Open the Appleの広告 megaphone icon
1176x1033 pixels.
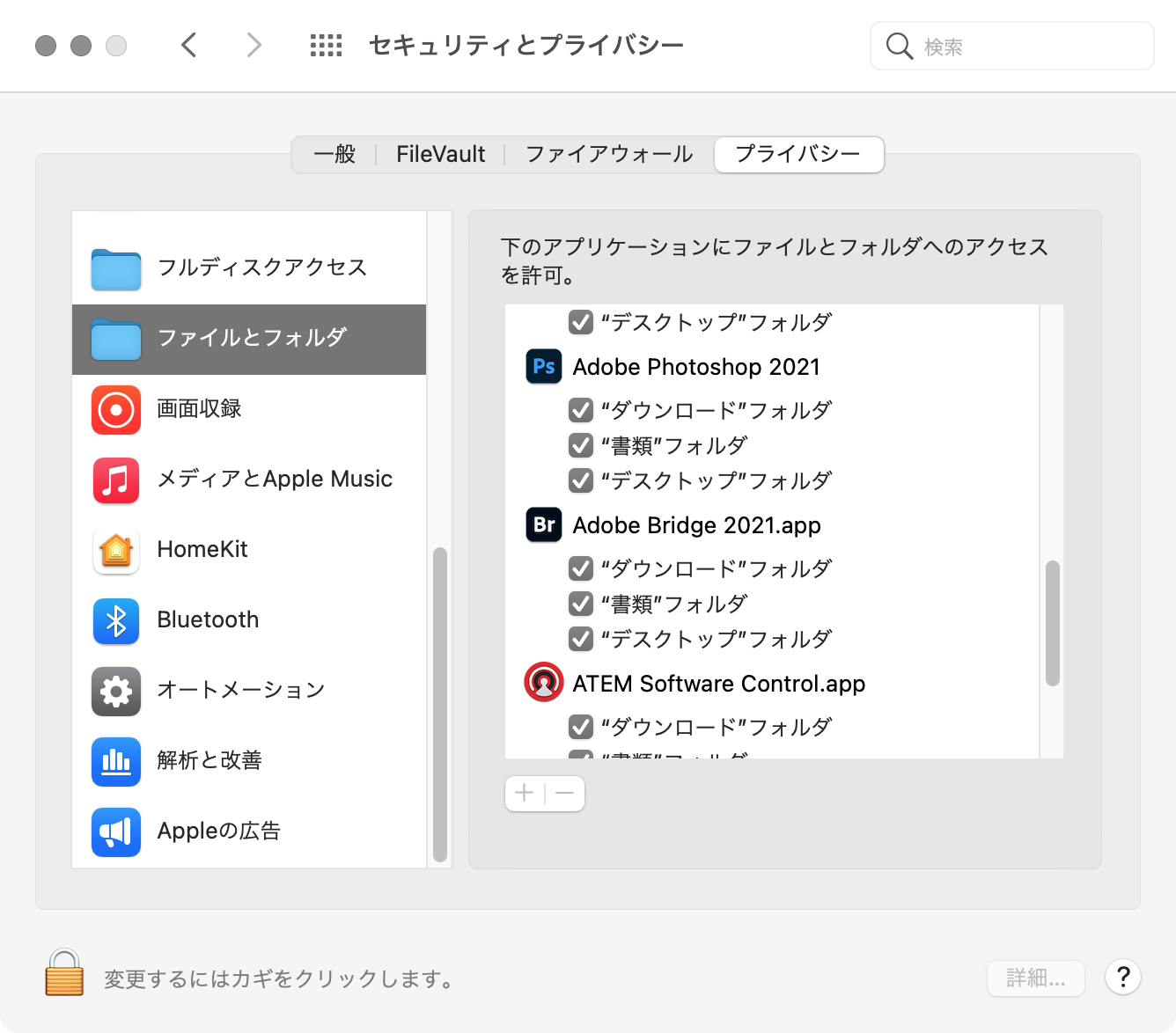[x=116, y=832]
